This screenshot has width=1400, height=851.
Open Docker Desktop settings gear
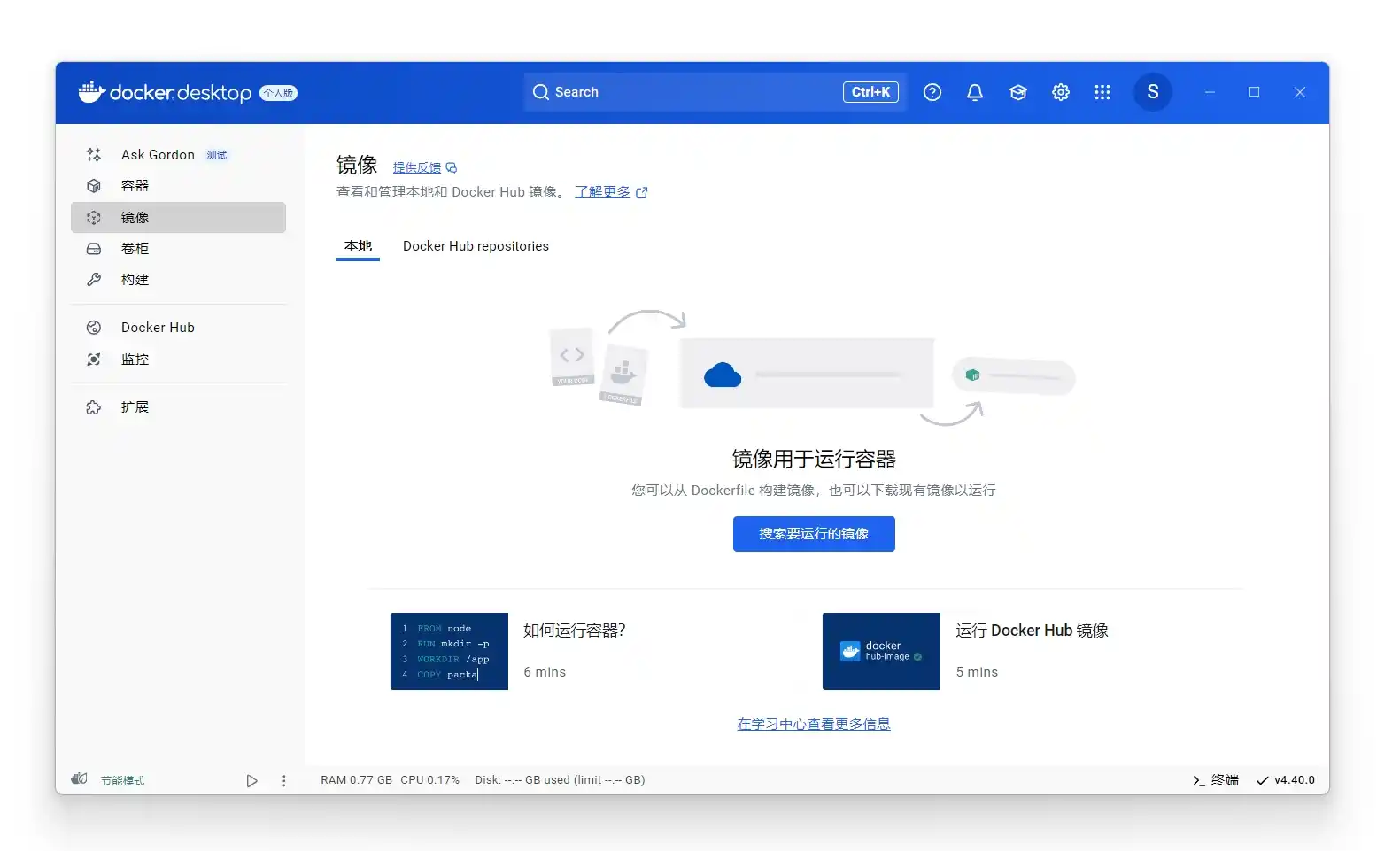click(1060, 92)
